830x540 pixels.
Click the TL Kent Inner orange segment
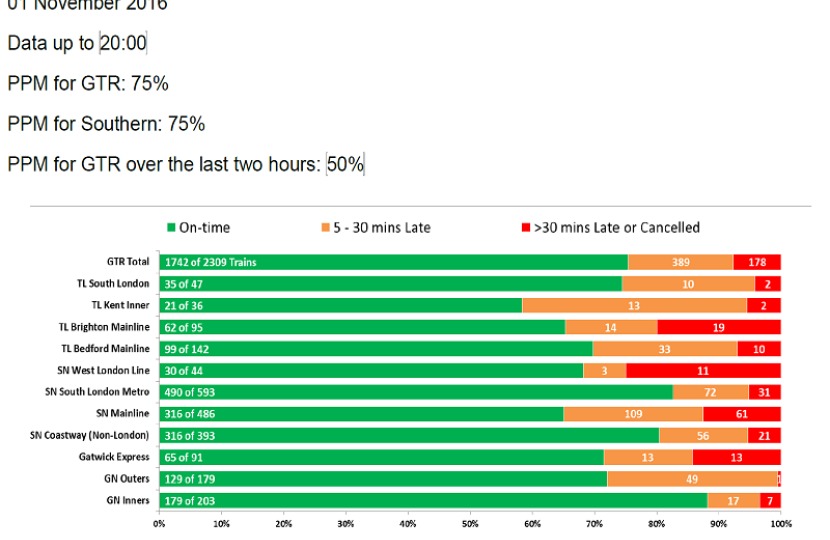pyautogui.click(x=634, y=305)
